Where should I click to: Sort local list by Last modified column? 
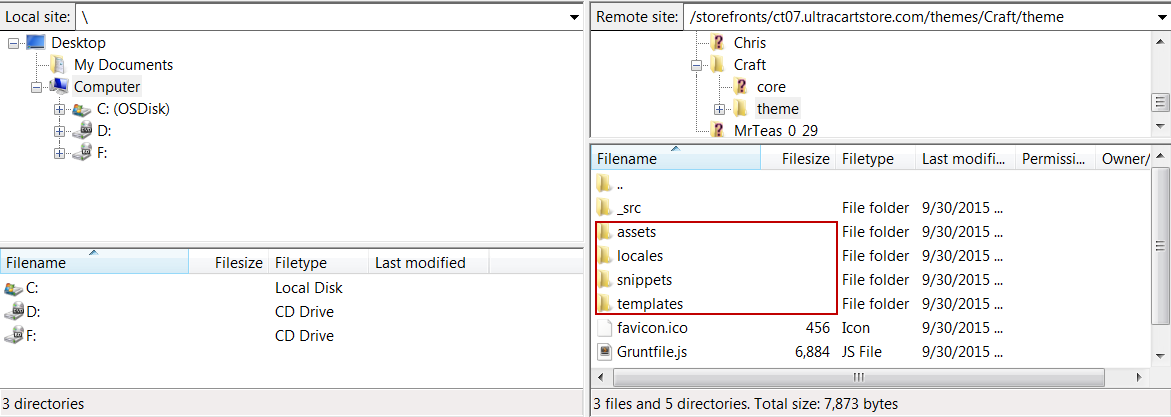[429, 262]
